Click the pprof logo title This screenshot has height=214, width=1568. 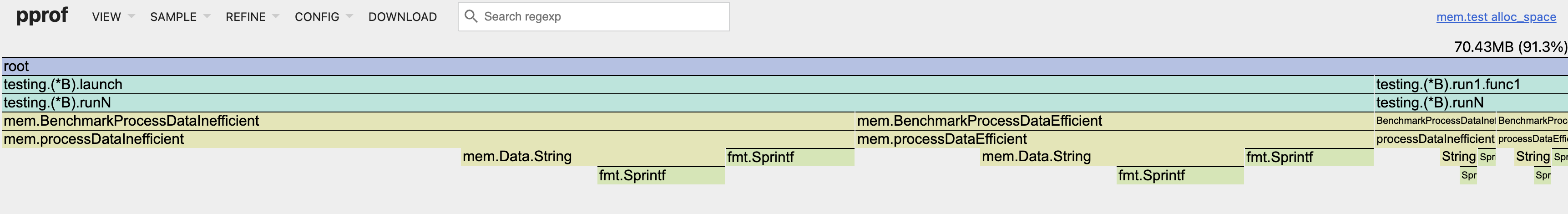point(42,15)
